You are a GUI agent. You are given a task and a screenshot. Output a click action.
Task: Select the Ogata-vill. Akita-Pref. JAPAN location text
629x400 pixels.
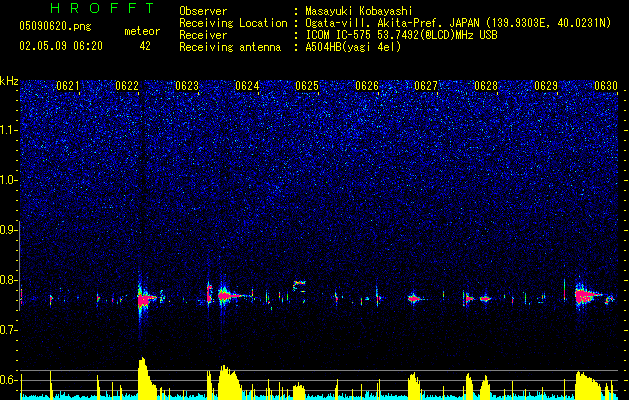coord(458,23)
